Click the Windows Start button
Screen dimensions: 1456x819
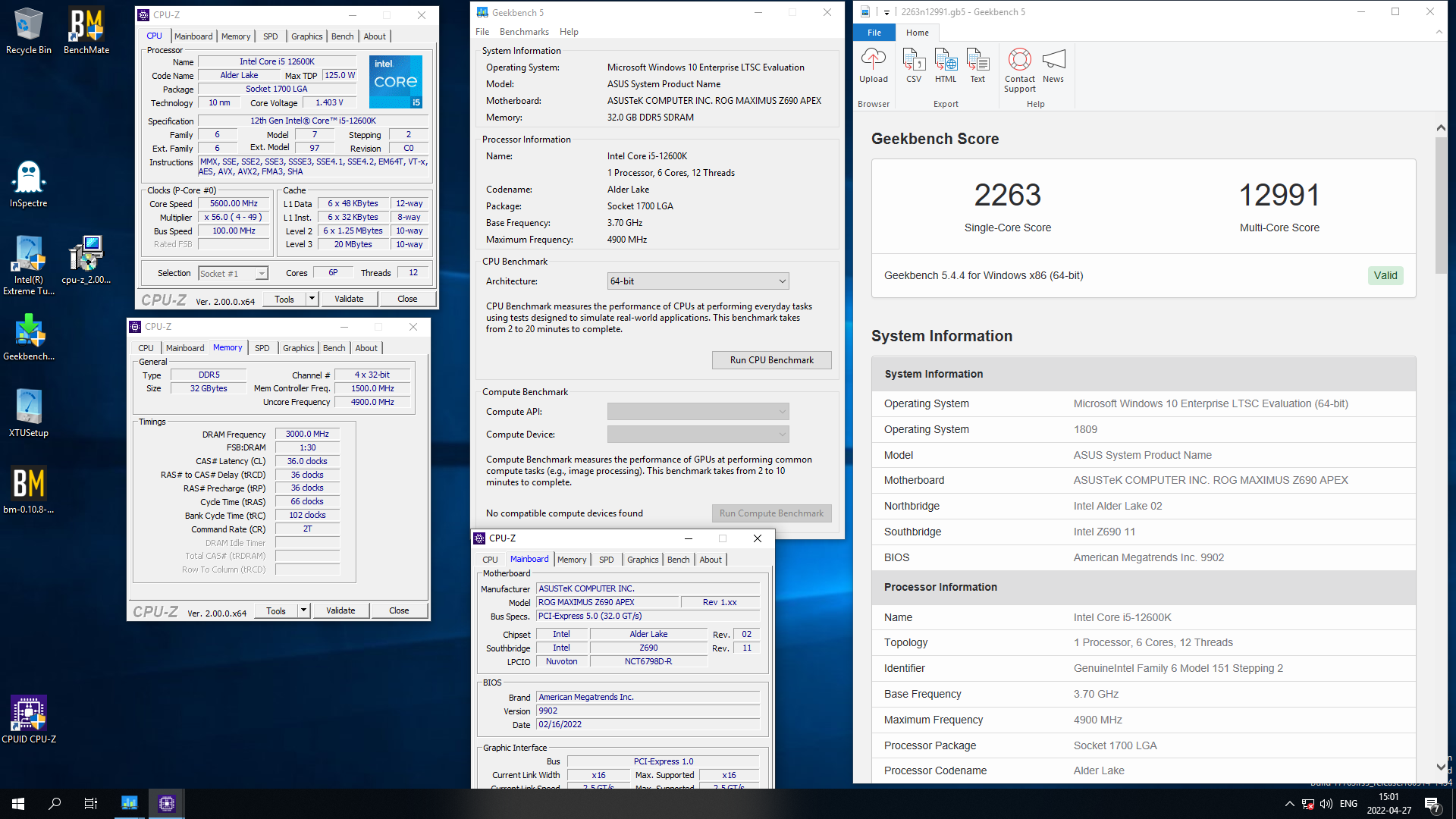pos(18,804)
